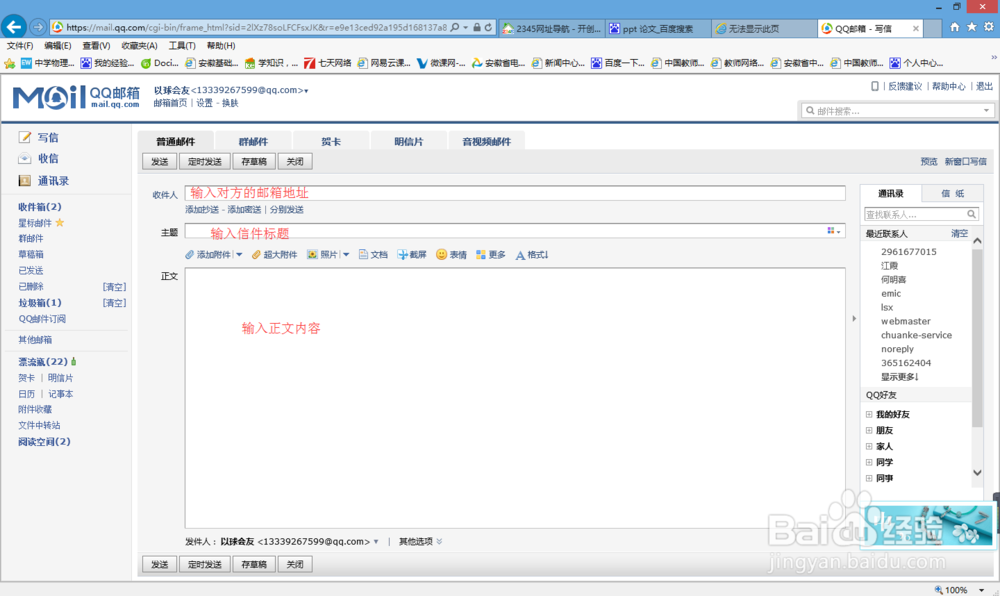Click the Mail QQ邮箱 logo

pos(76,97)
